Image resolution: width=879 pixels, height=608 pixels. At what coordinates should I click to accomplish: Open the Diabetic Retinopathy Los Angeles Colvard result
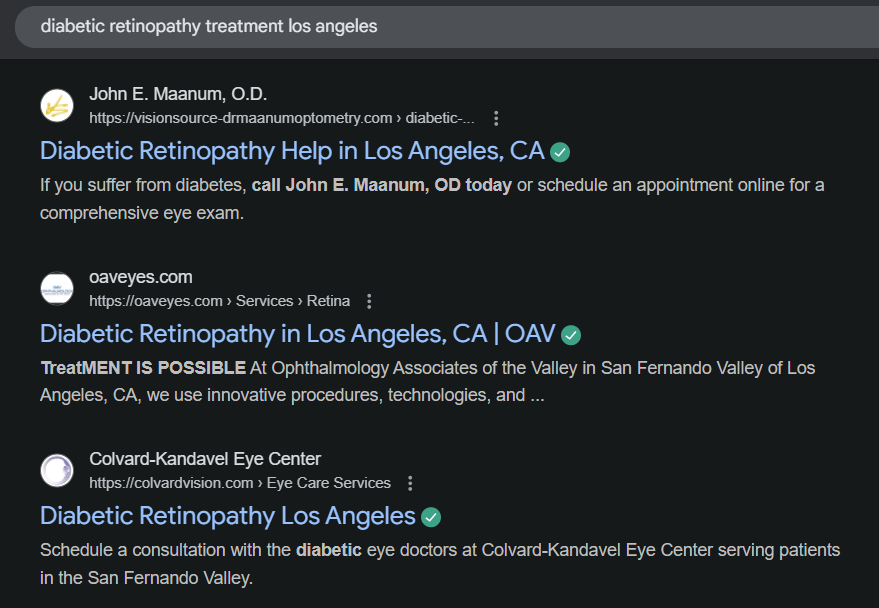[227, 517]
